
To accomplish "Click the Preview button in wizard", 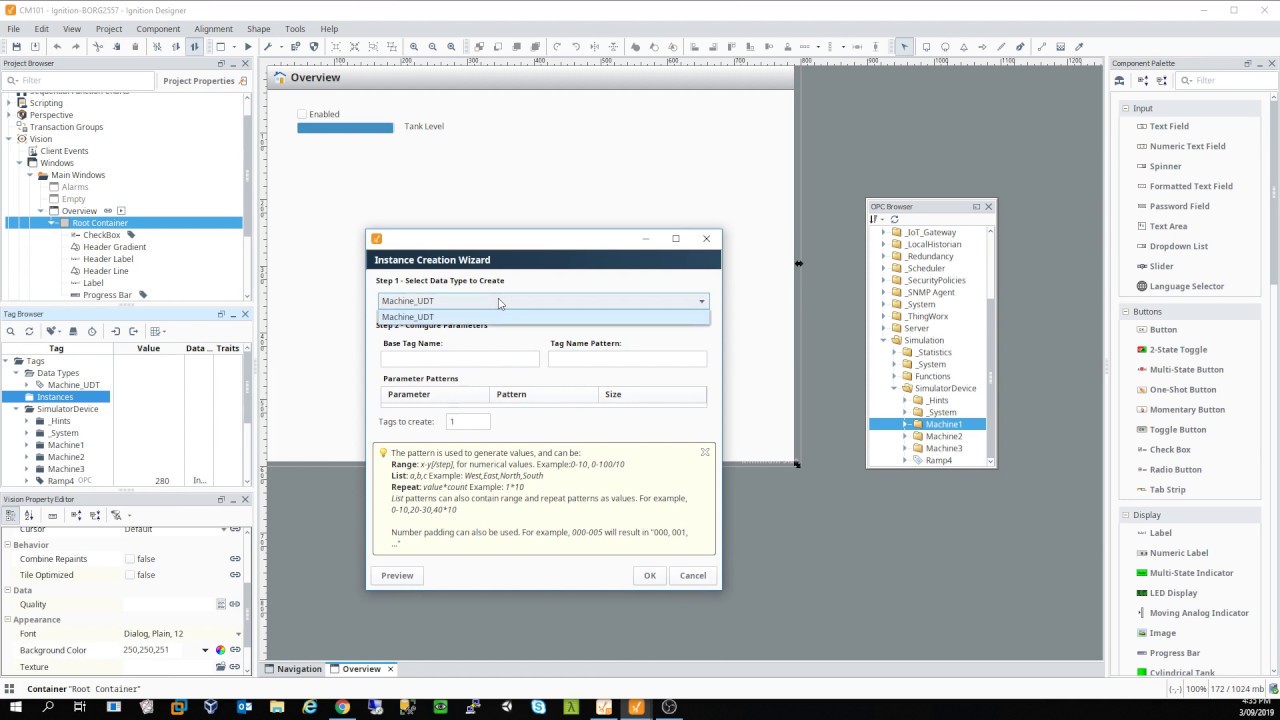I will click(x=397, y=576).
